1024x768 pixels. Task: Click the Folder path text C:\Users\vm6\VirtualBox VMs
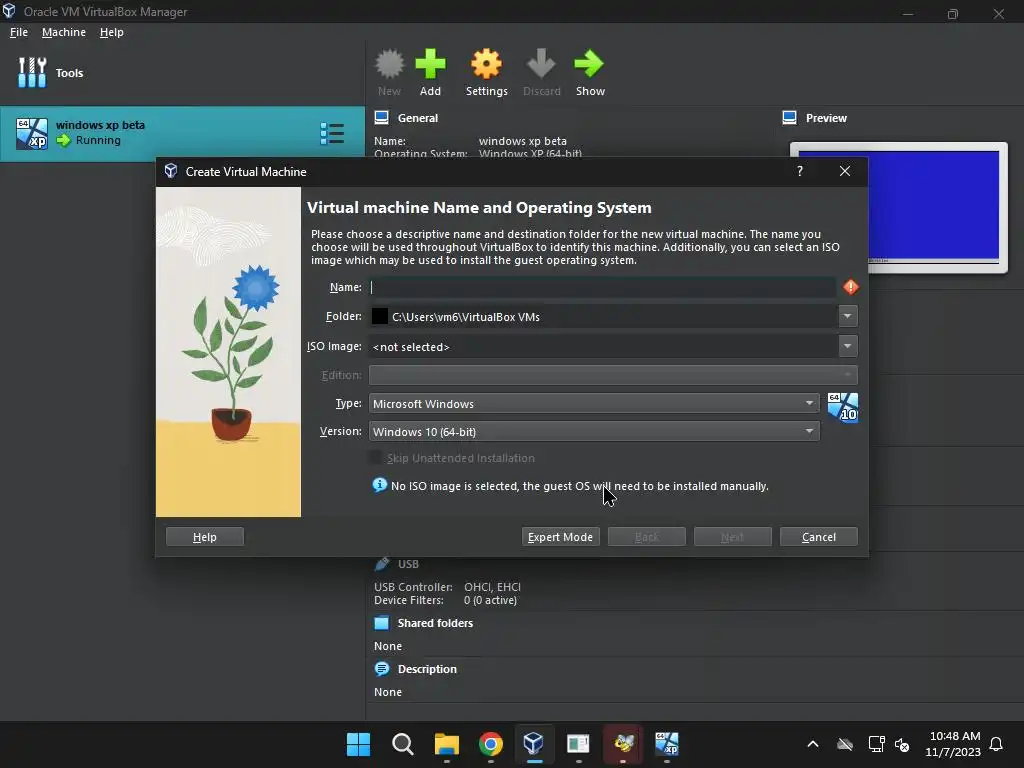pyautogui.click(x=466, y=317)
